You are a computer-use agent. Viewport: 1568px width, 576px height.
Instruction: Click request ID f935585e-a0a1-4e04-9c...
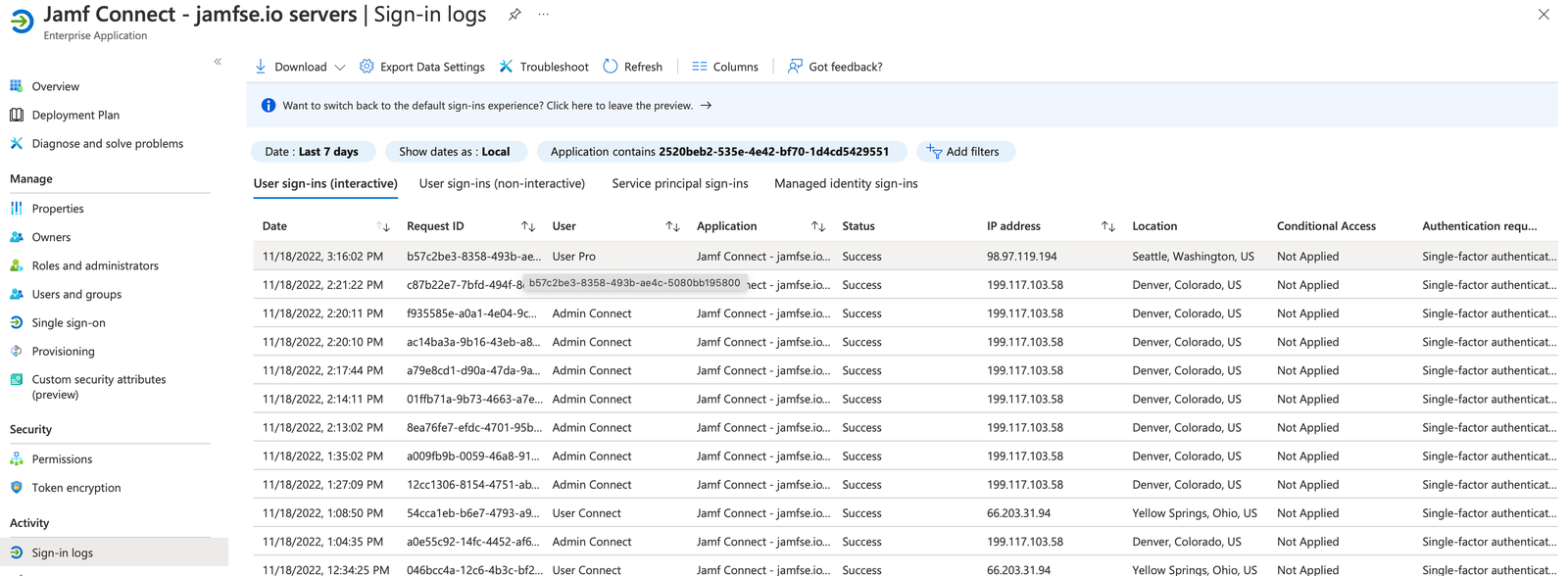471,313
